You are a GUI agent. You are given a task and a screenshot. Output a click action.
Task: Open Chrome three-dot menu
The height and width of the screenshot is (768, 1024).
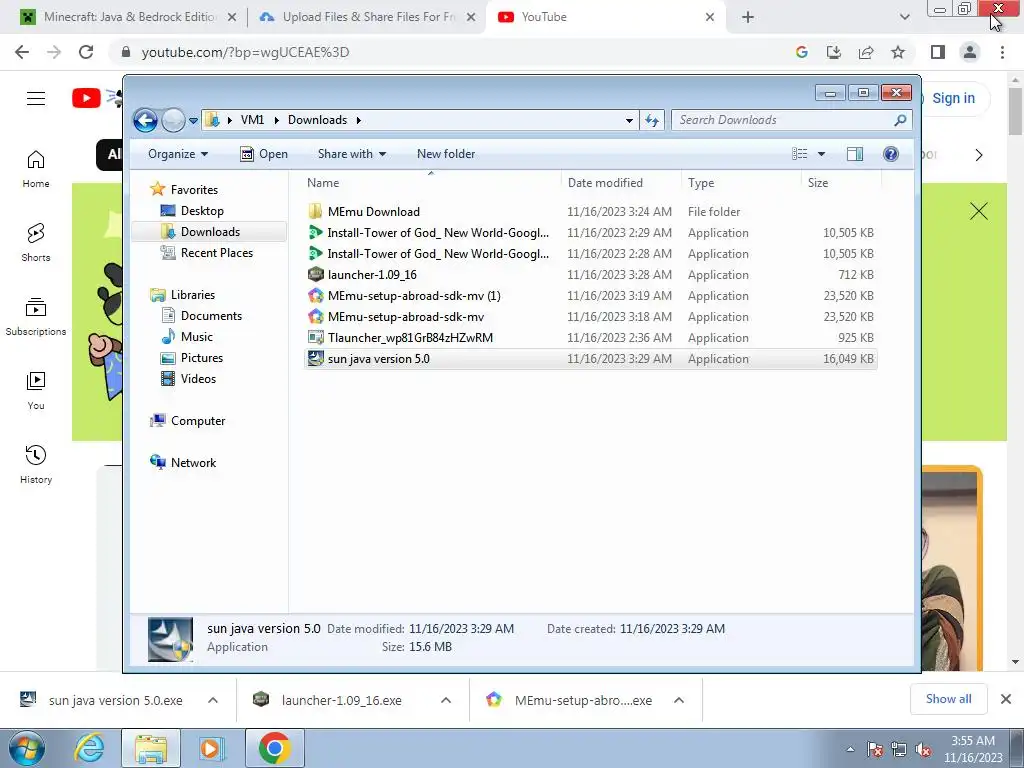(x=1002, y=52)
